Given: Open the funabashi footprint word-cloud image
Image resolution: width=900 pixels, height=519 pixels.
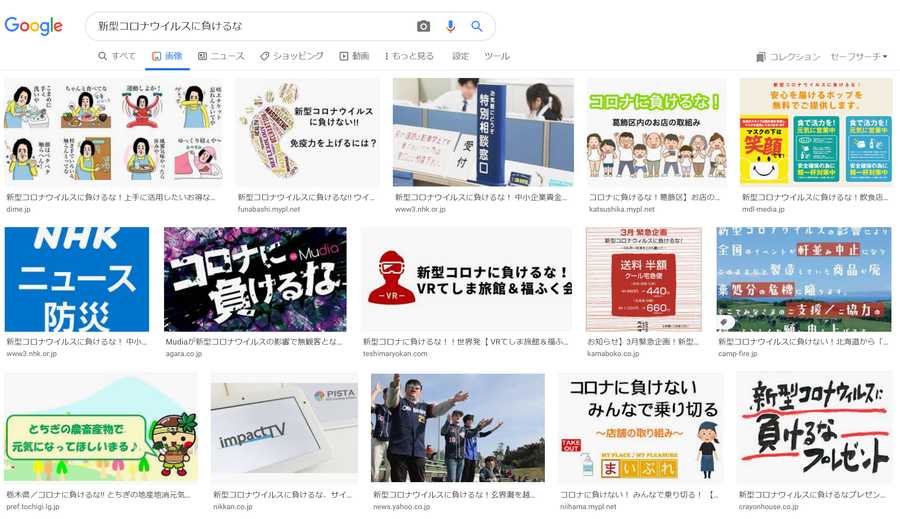Looking at the screenshot, I should 308,133.
